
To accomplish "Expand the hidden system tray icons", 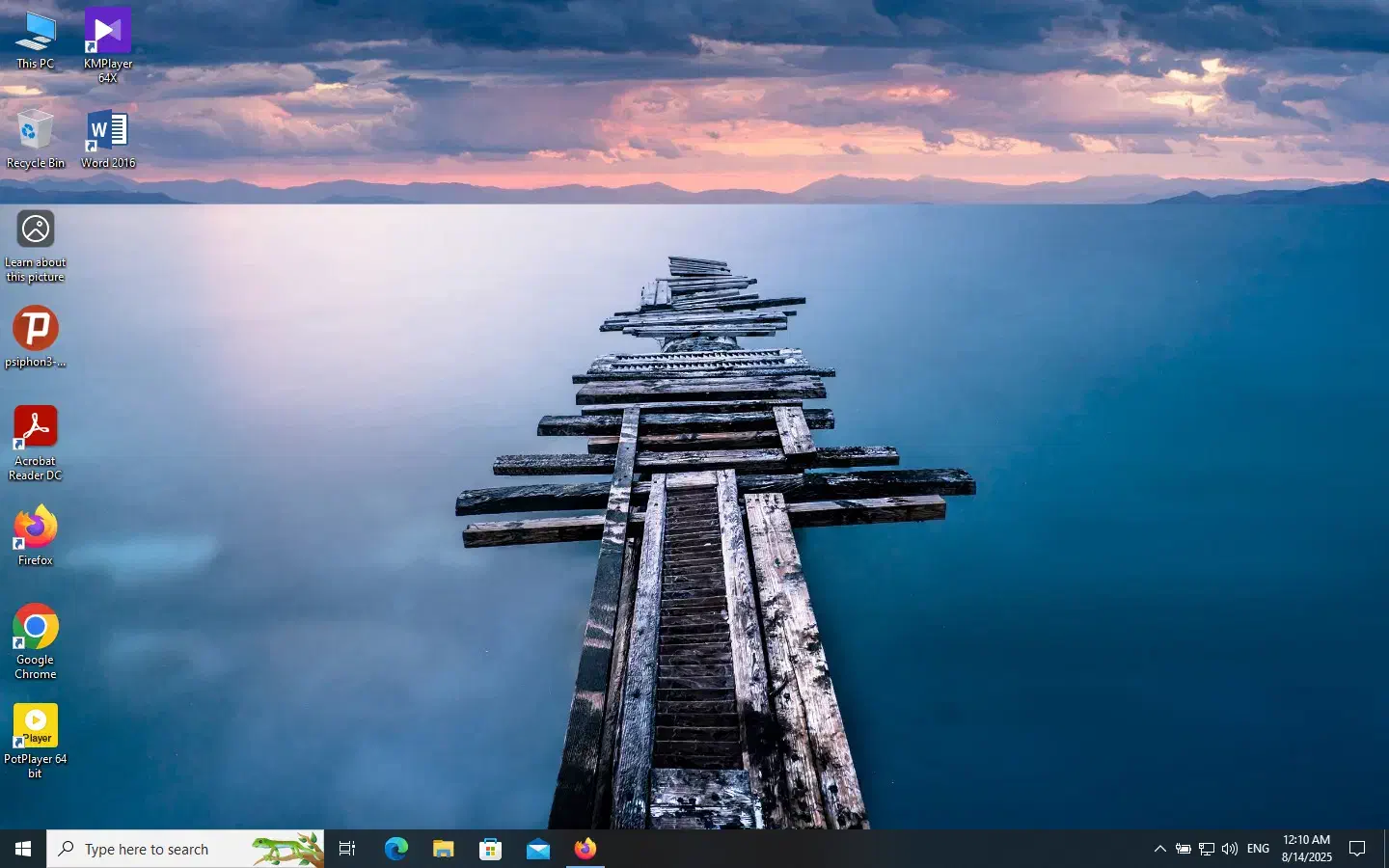I will pos(1159,849).
